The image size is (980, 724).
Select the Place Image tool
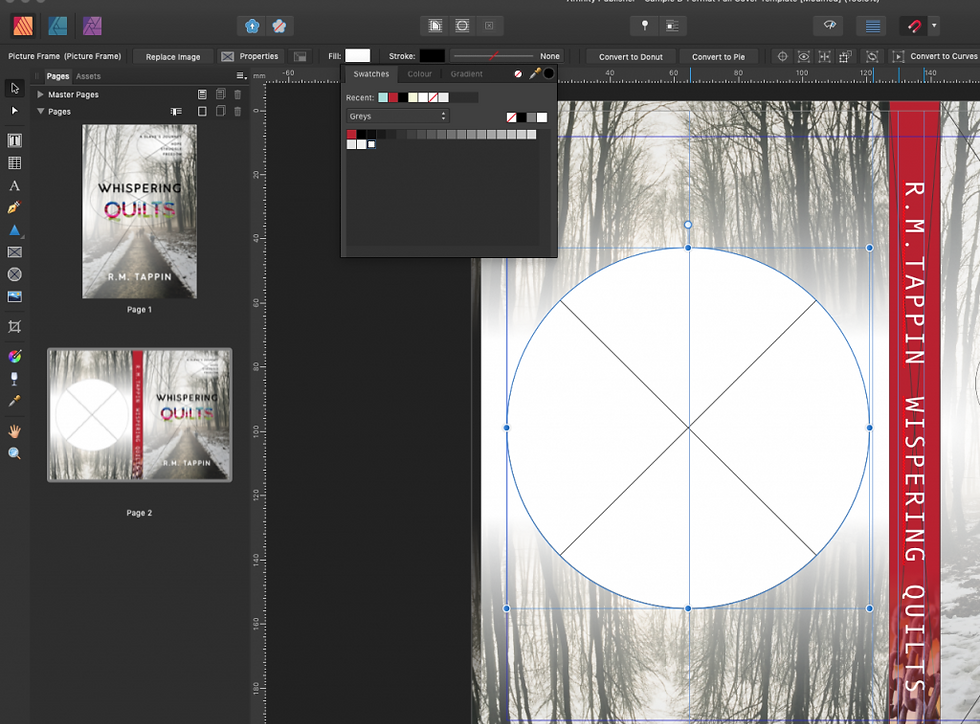pyautogui.click(x=14, y=296)
